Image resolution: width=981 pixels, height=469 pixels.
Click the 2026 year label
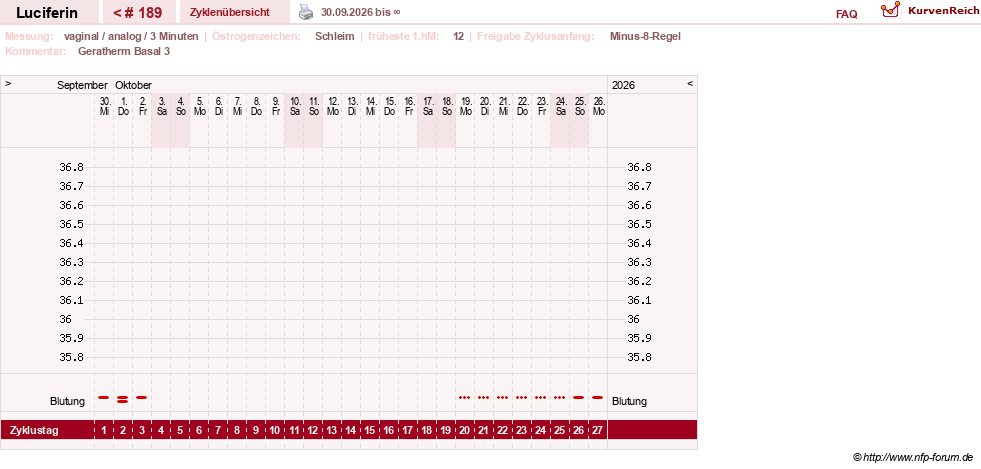pyautogui.click(x=623, y=85)
